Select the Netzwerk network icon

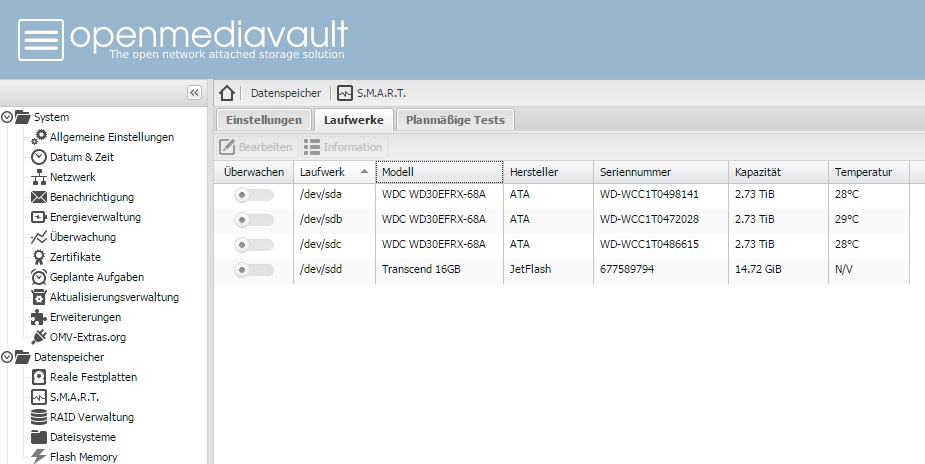tap(39, 177)
